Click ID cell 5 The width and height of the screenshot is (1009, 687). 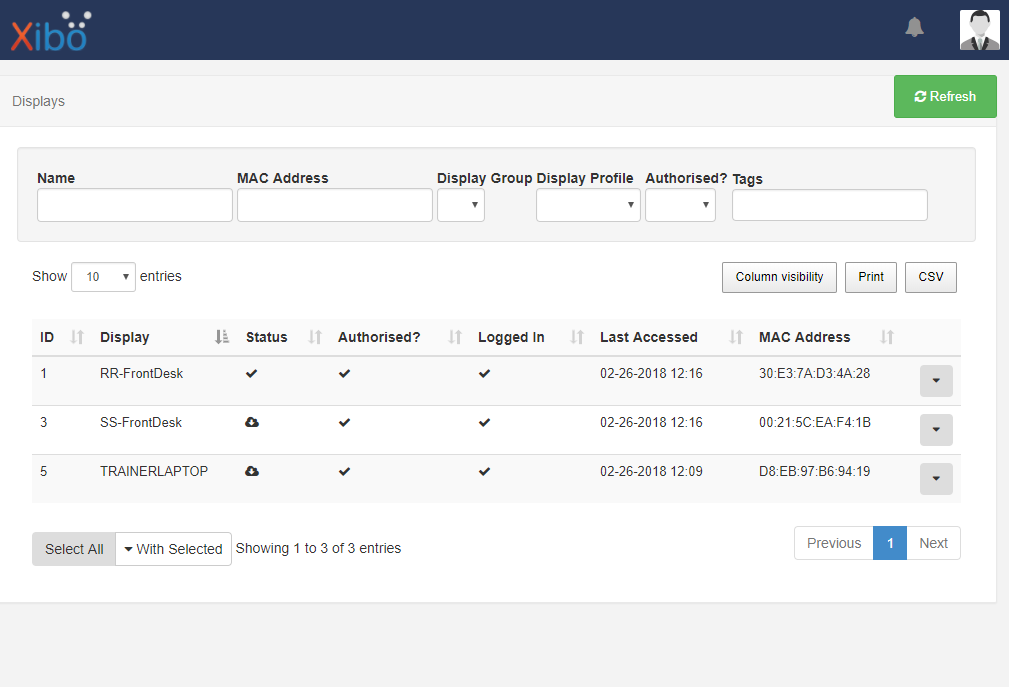coord(44,472)
